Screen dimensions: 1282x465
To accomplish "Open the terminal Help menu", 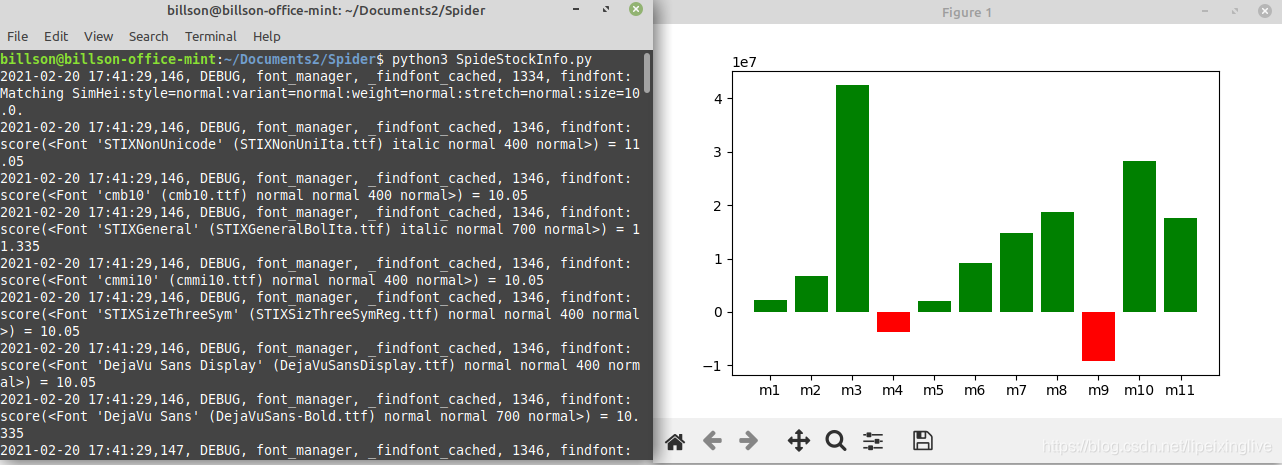I will click(x=267, y=36).
